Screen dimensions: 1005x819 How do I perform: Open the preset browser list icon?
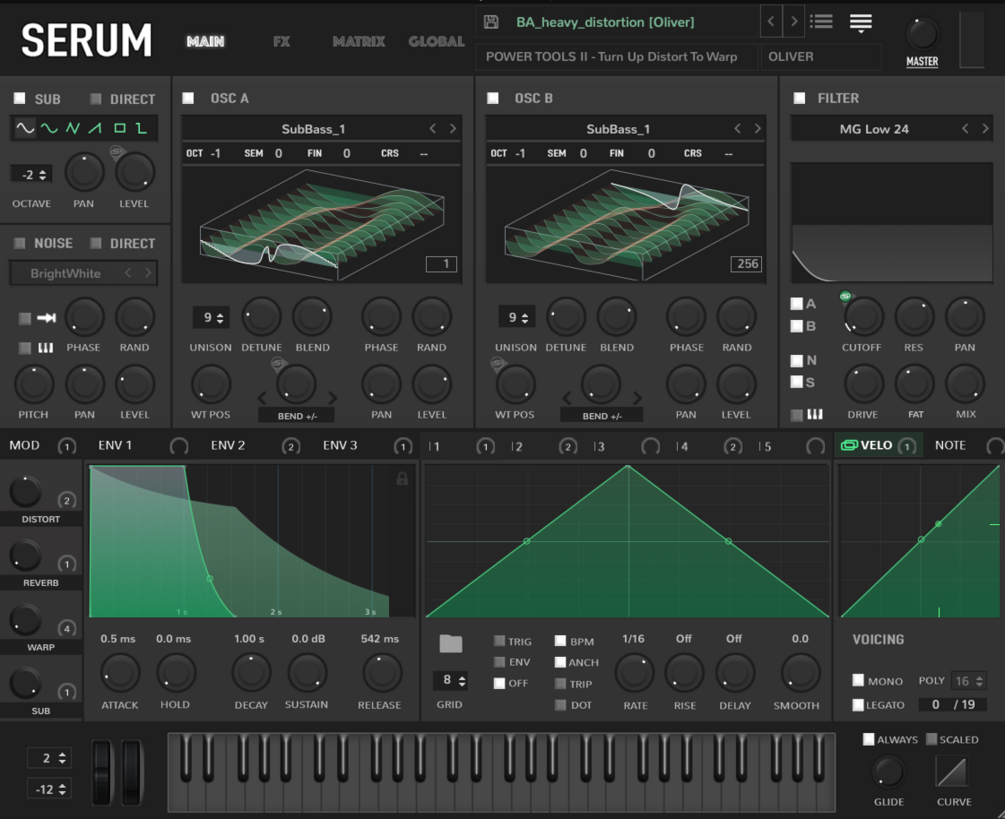821,22
